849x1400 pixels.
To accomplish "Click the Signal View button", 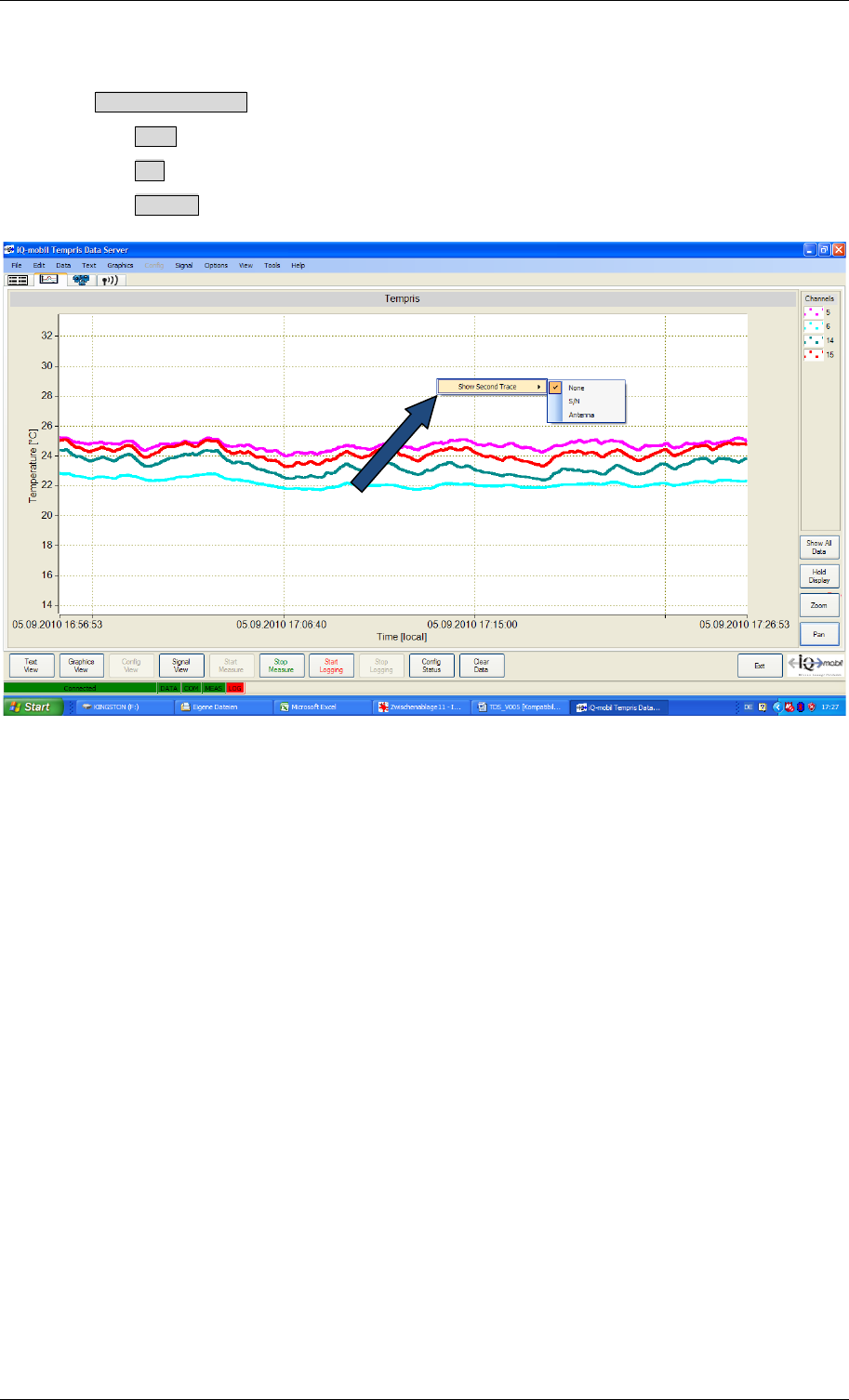I will 181,666.
